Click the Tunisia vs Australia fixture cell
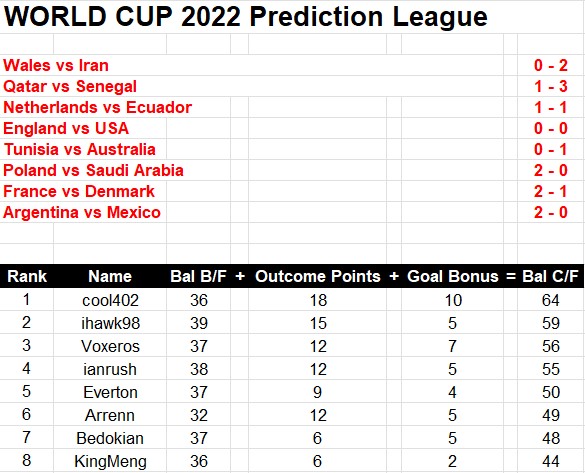This screenshot has height=473, width=585. (79, 150)
